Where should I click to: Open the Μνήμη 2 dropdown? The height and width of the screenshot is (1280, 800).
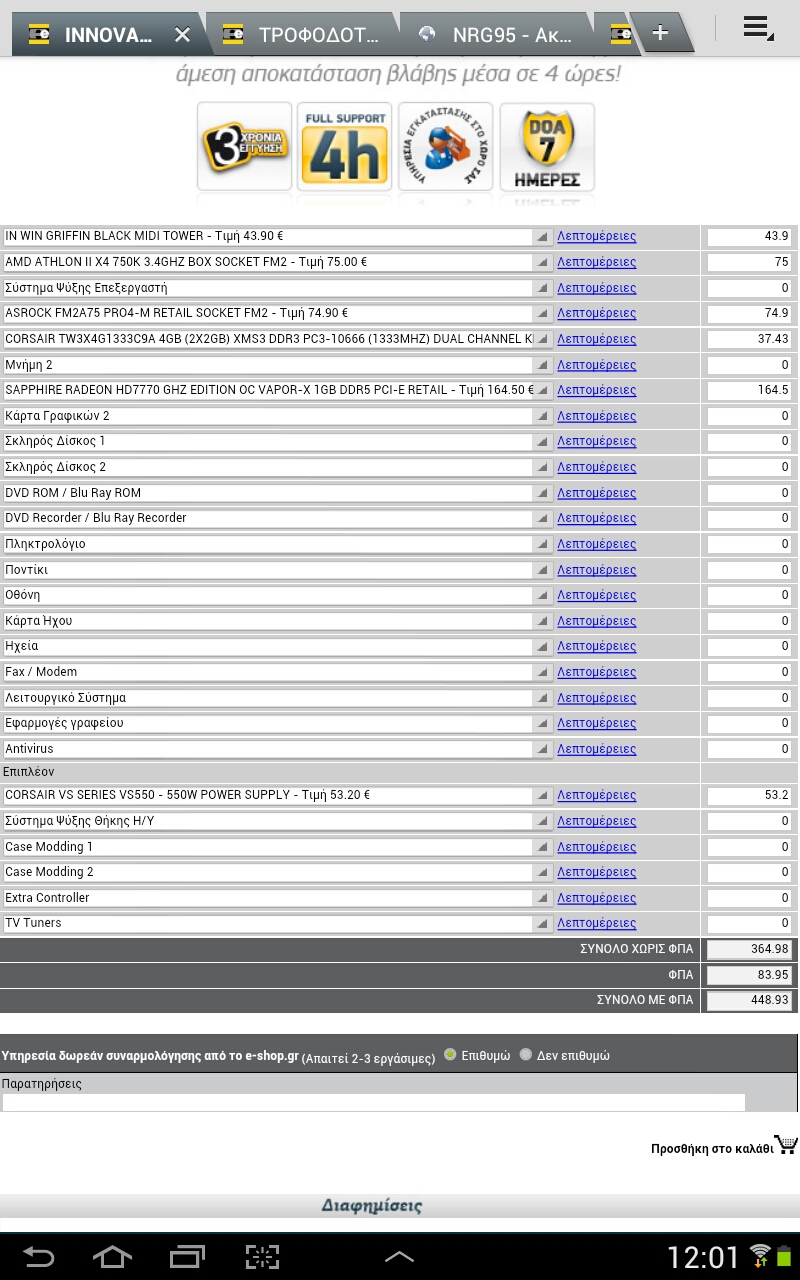point(278,365)
